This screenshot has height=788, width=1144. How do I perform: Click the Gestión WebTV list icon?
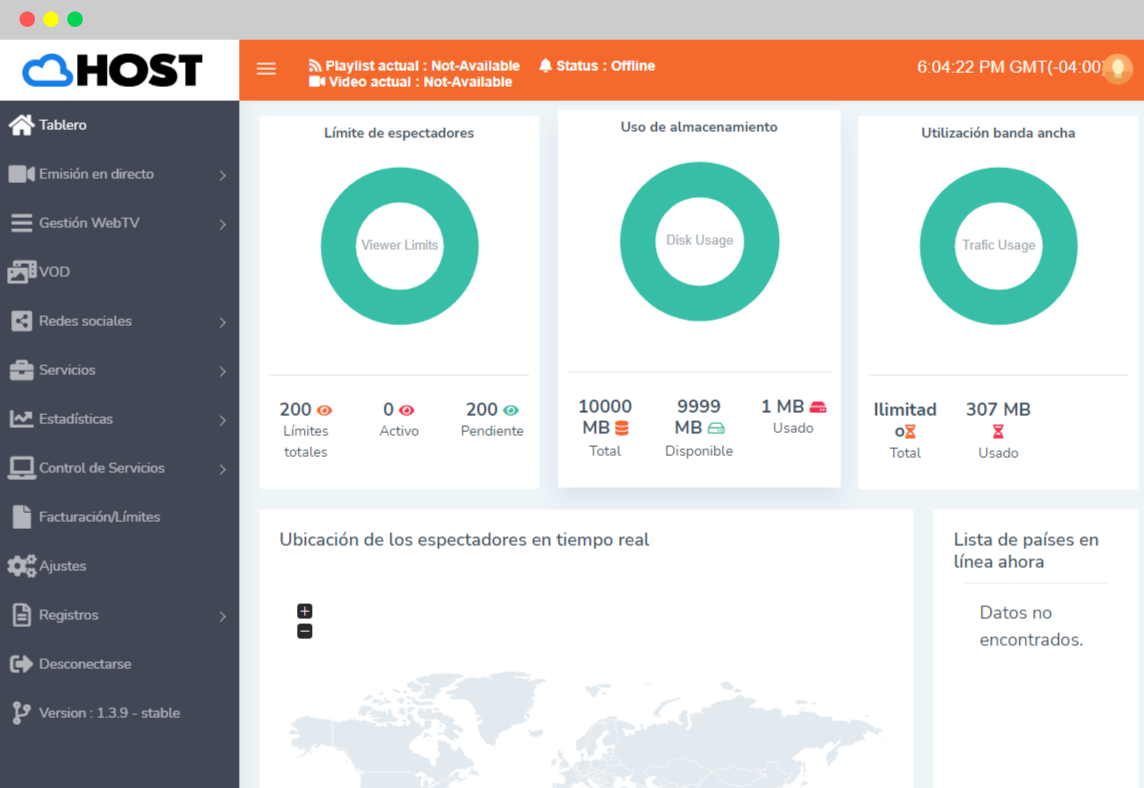(x=21, y=223)
